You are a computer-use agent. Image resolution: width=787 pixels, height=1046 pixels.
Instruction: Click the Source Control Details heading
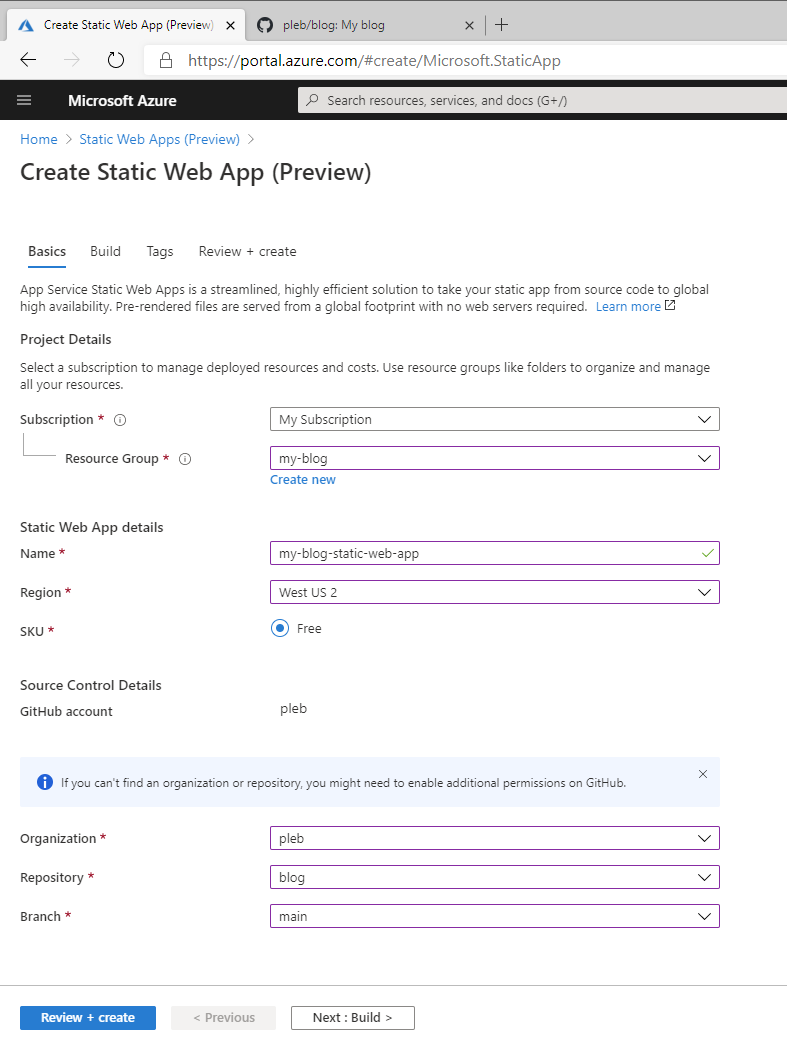pos(91,685)
